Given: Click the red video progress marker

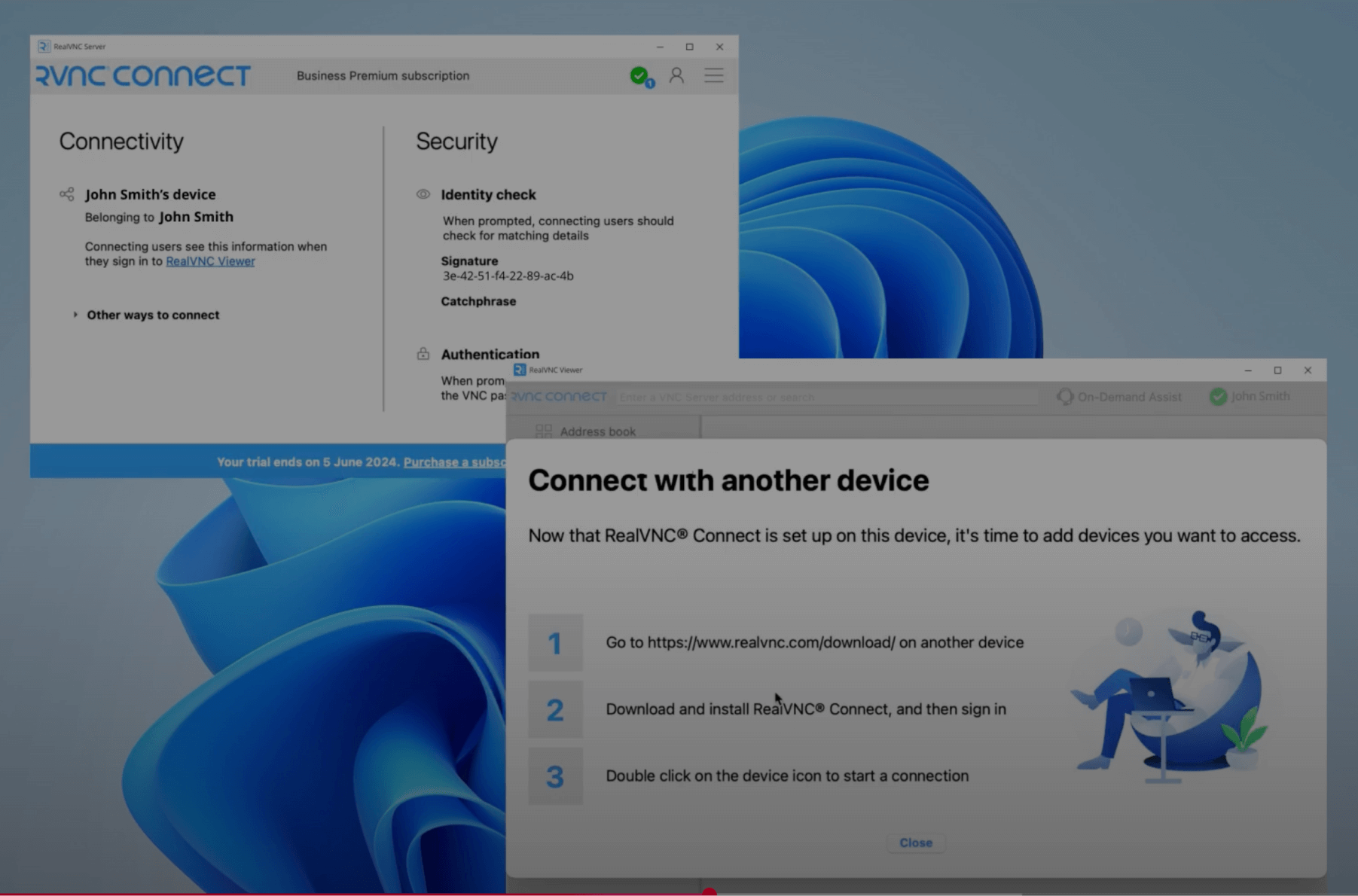Looking at the screenshot, I should pos(709,893).
